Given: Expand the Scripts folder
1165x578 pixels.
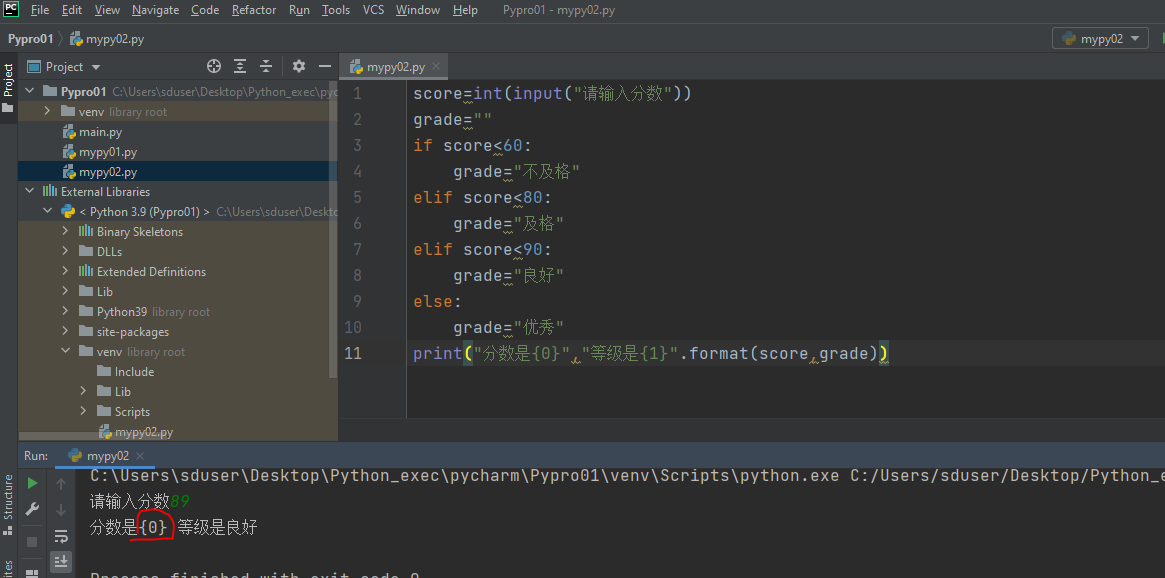Looking at the screenshot, I should (84, 412).
